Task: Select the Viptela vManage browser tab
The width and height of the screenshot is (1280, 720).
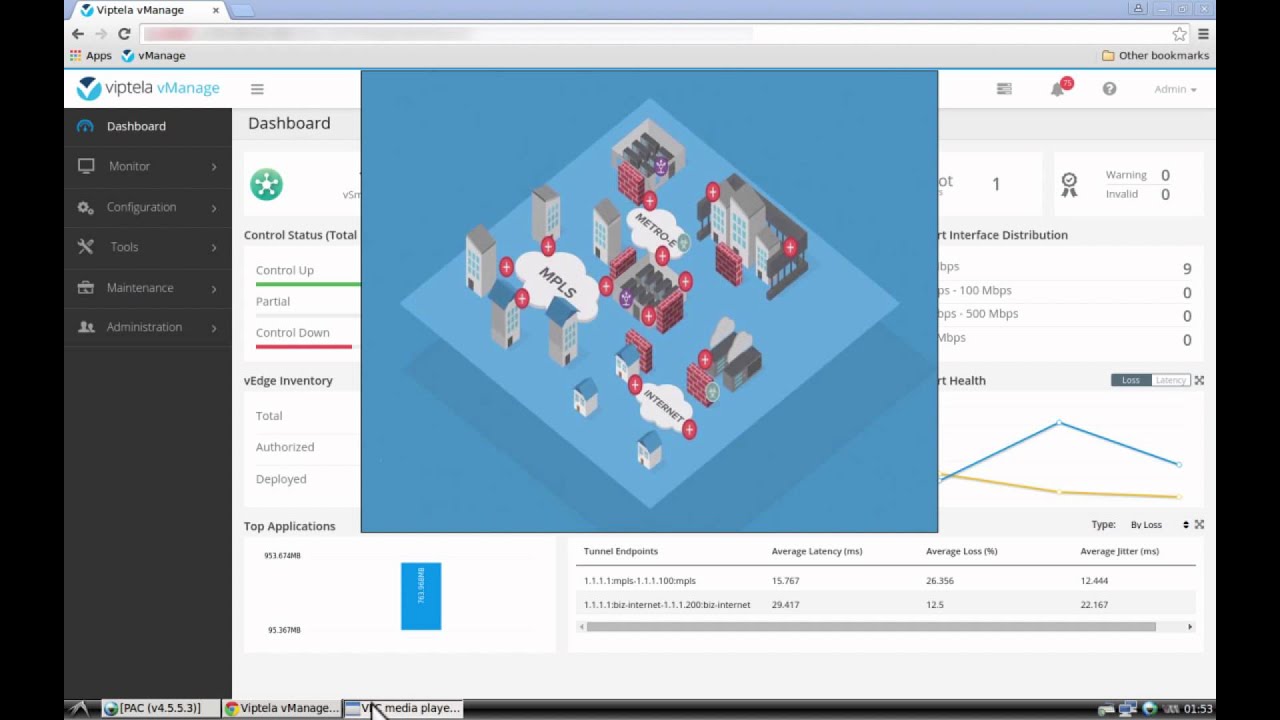Action: coord(148,10)
